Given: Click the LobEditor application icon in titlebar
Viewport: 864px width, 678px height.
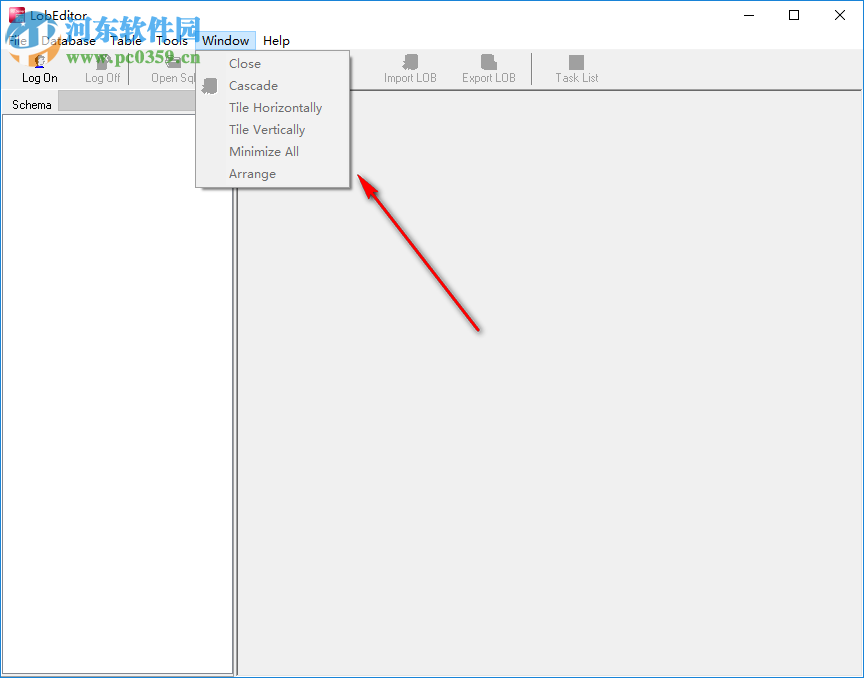Looking at the screenshot, I should pos(16,15).
